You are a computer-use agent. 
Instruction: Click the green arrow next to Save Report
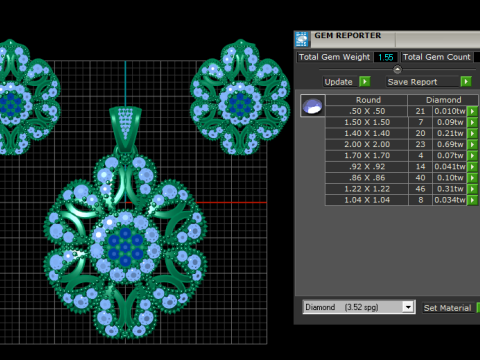[x=466, y=82]
